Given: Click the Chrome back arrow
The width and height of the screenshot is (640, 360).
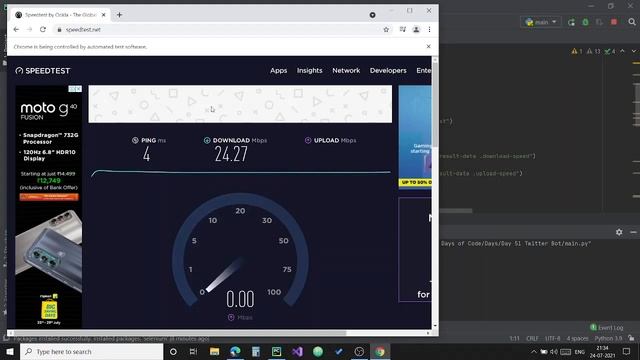Looking at the screenshot, I should point(16,29).
